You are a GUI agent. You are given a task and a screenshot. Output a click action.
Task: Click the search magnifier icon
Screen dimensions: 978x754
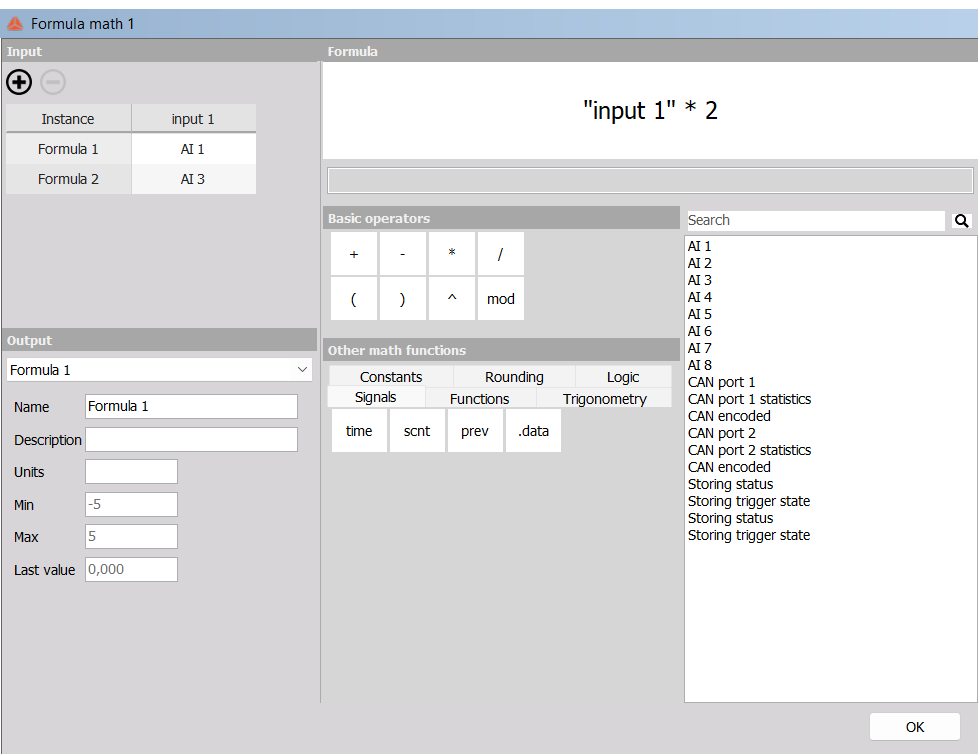coord(961,220)
